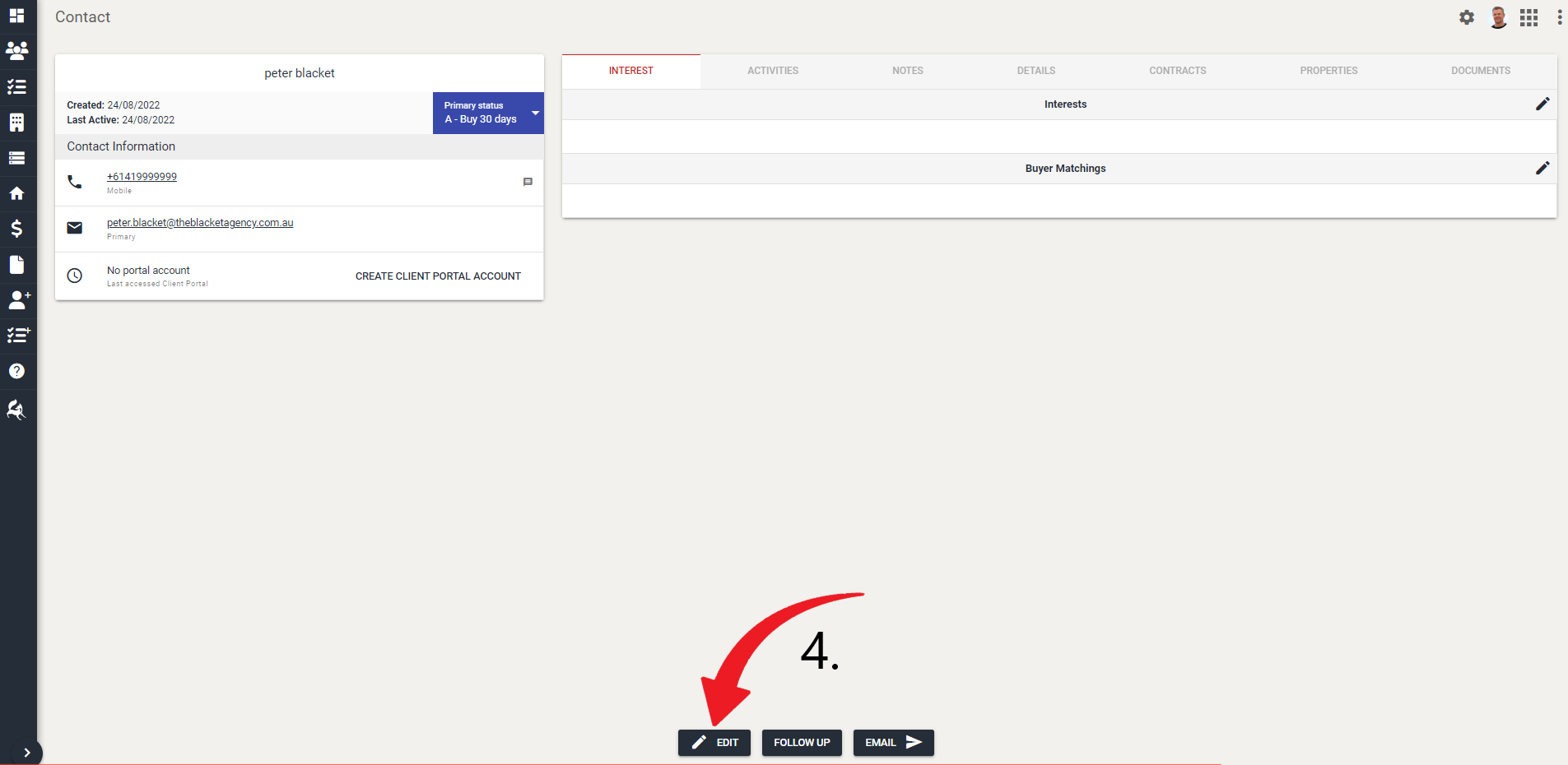The width and height of the screenshot is (1568, 765).
Task: Edit the Interests section with pencil icon
Action: pos(1542,104)
